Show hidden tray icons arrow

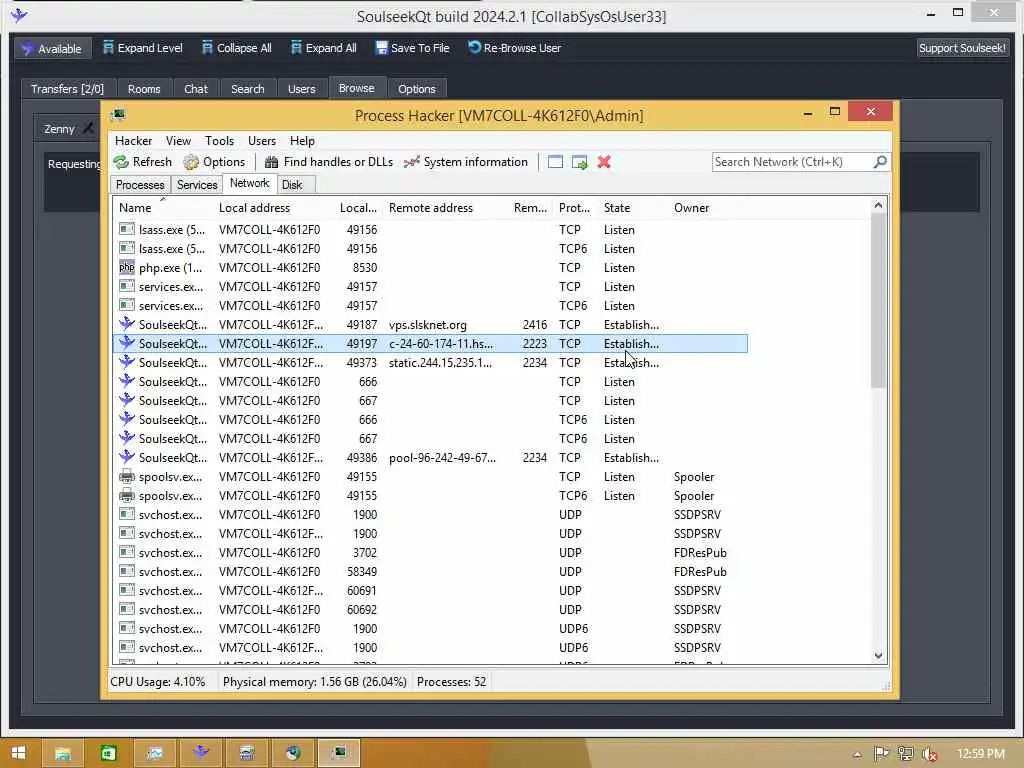pos(857,755)
